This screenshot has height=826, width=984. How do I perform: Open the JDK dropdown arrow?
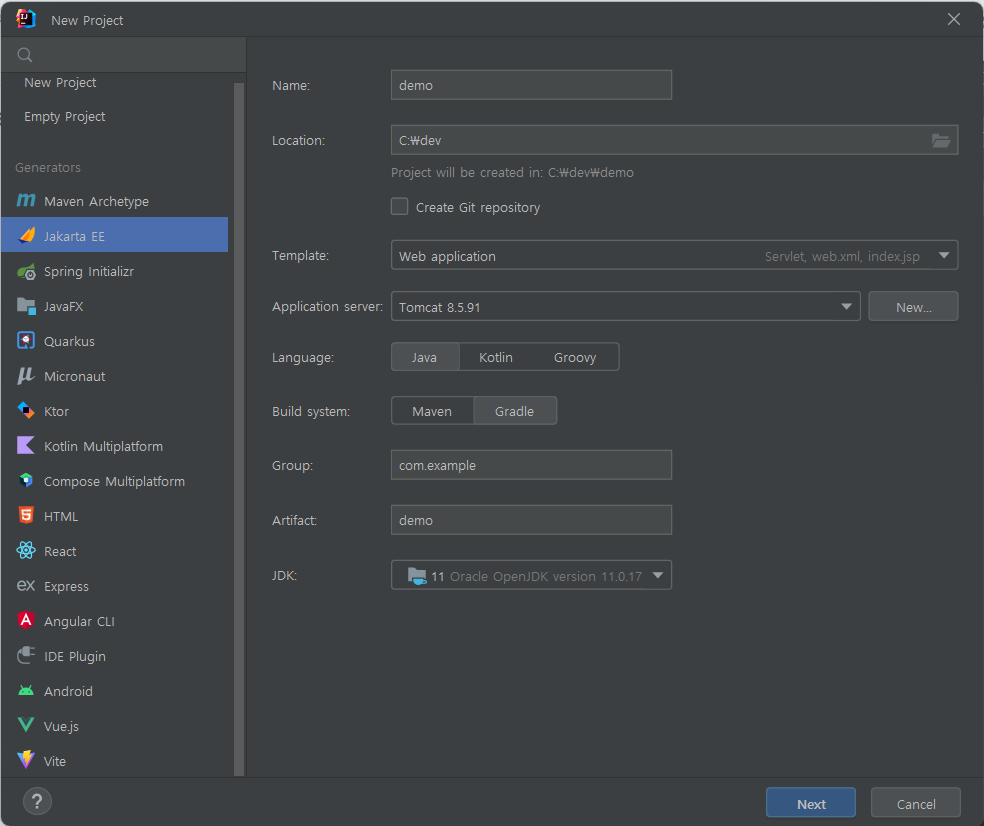pyautogui.click(x=658, y=576)
